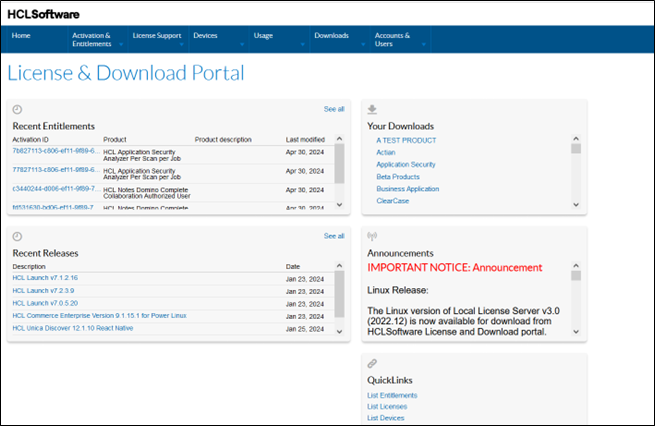This screenshot has height=426, width=655.
Task: Click List Entitlements quick link
Action: tap(392, 395)
